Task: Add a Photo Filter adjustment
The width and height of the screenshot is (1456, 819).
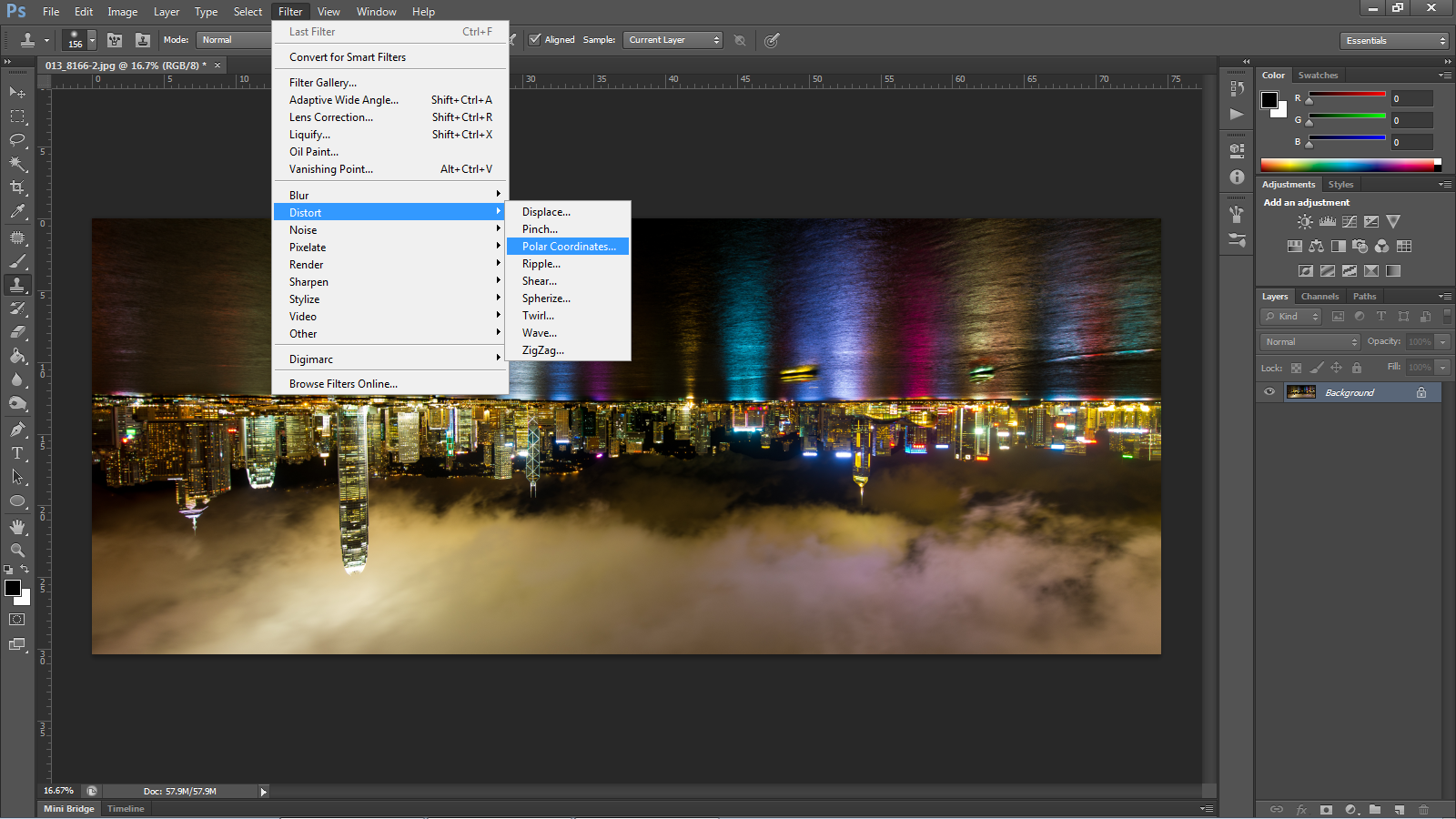Action: 1360,246
